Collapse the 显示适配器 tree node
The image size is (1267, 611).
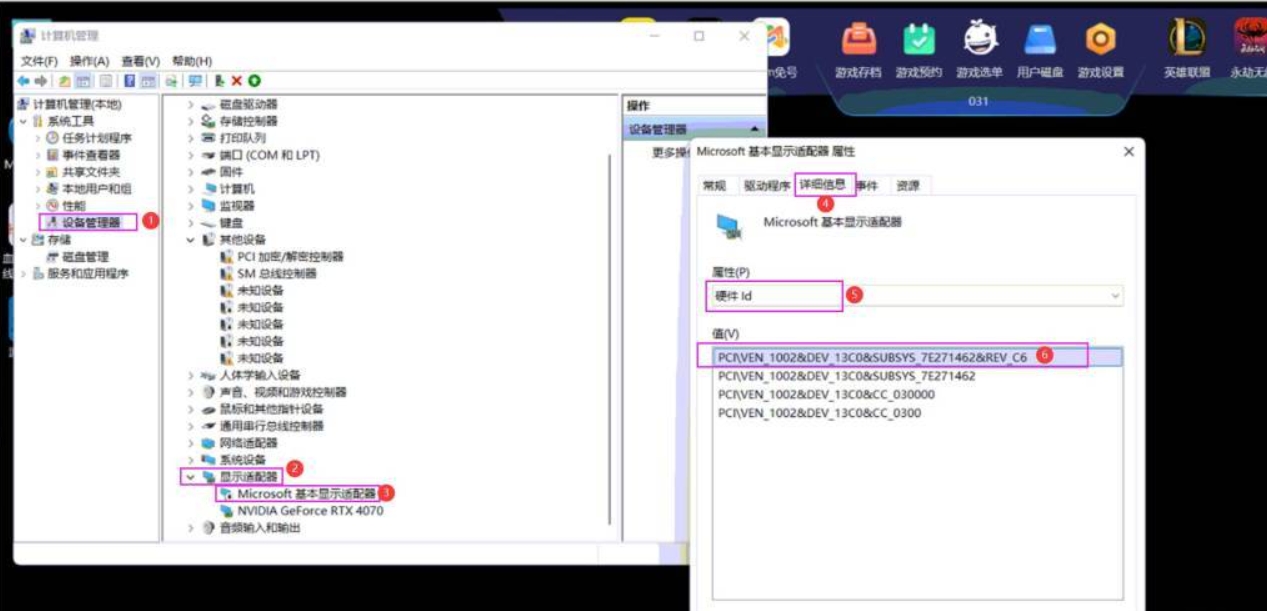click(x=191, y=477)
